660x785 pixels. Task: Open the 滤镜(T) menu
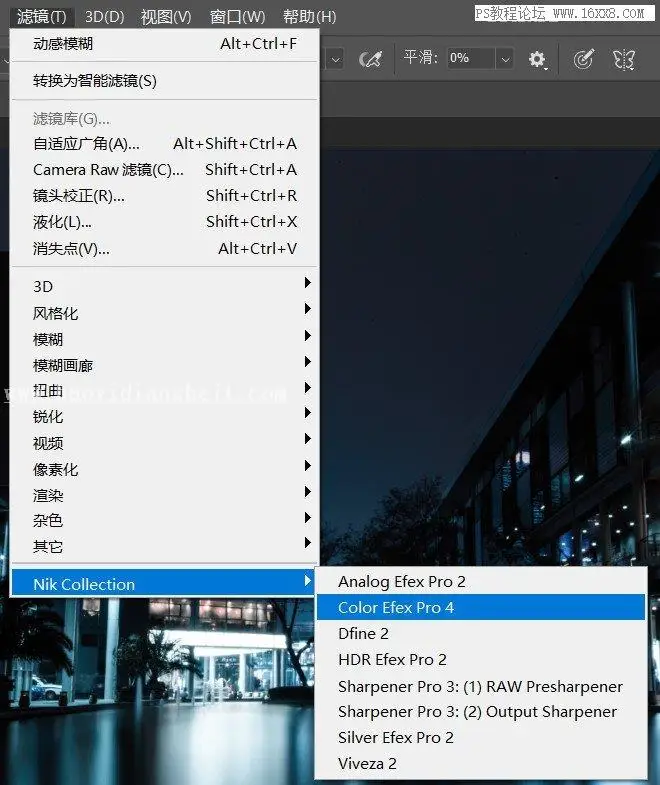click(42, 17)
